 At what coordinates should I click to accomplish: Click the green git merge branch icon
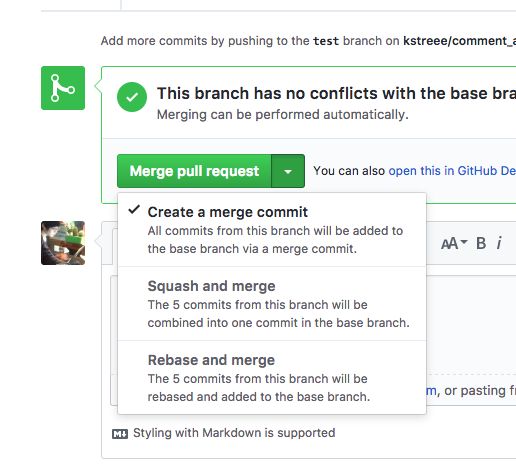63,88
